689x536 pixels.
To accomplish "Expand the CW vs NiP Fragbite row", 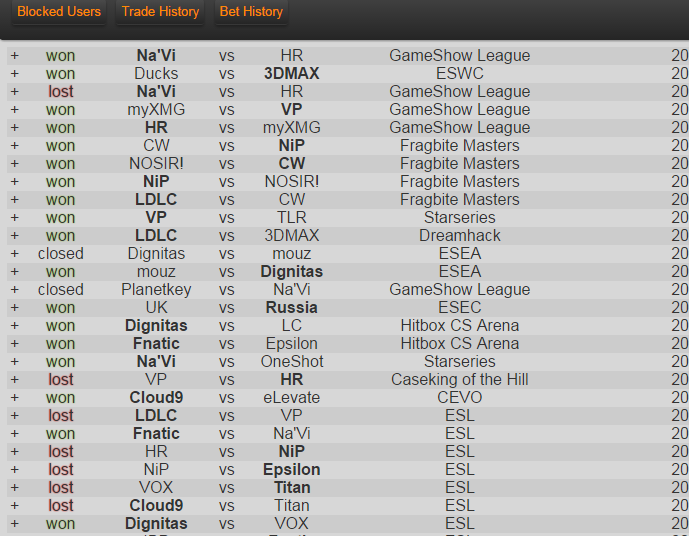I will tap(15, 145).
